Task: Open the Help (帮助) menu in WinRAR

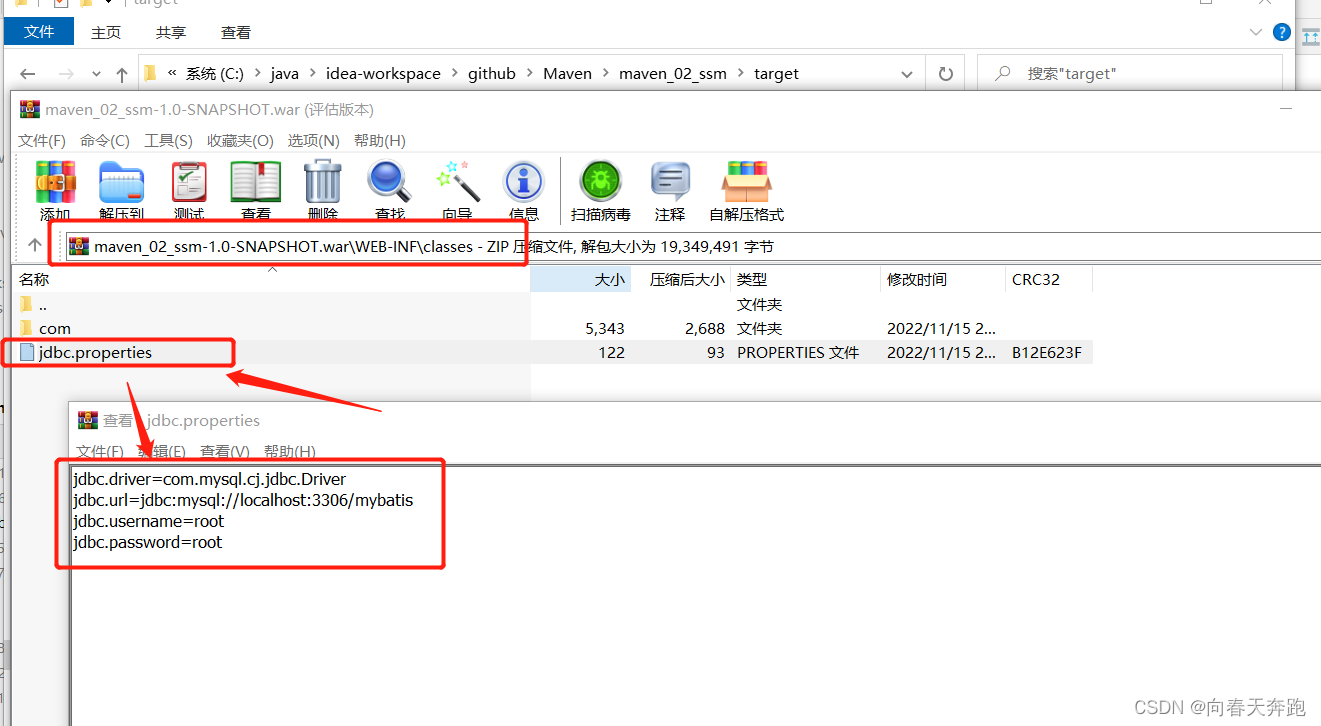Action: (x=380, y=140)
